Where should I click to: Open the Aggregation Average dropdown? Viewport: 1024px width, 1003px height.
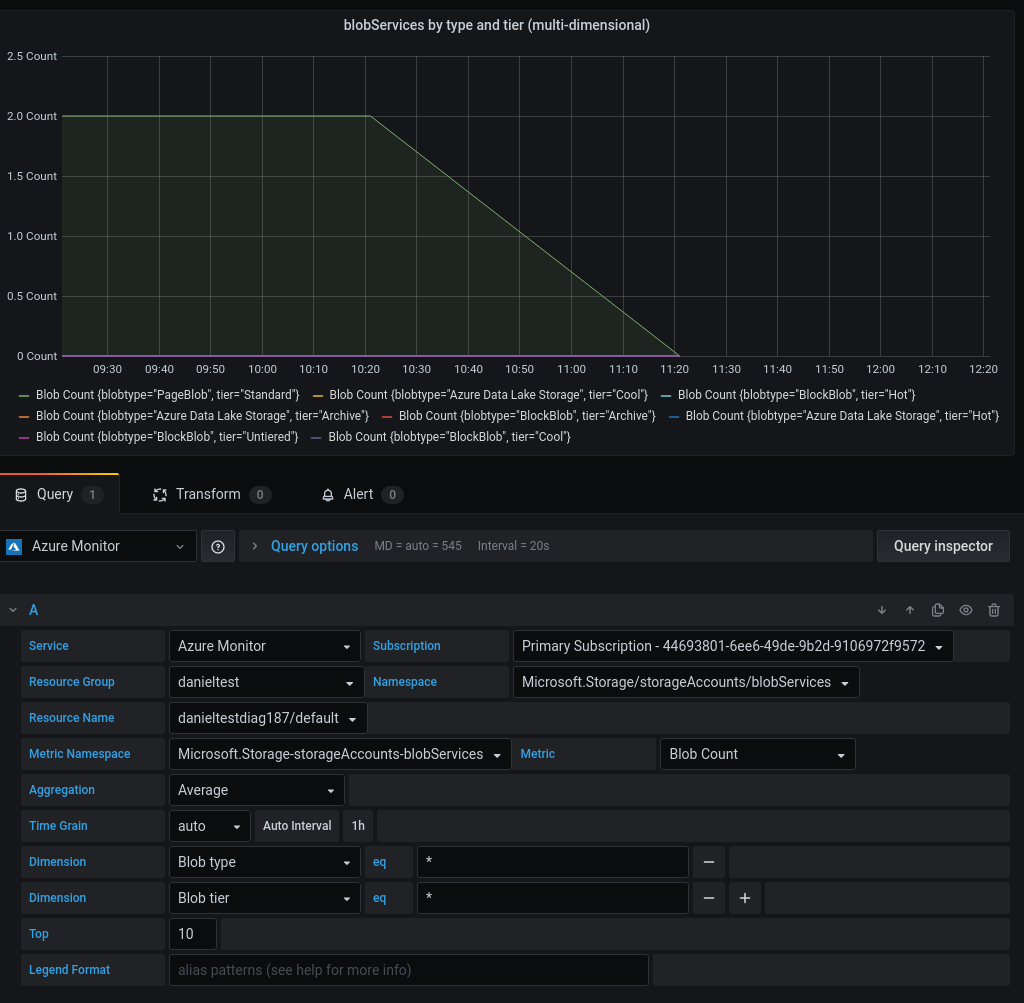257,789
